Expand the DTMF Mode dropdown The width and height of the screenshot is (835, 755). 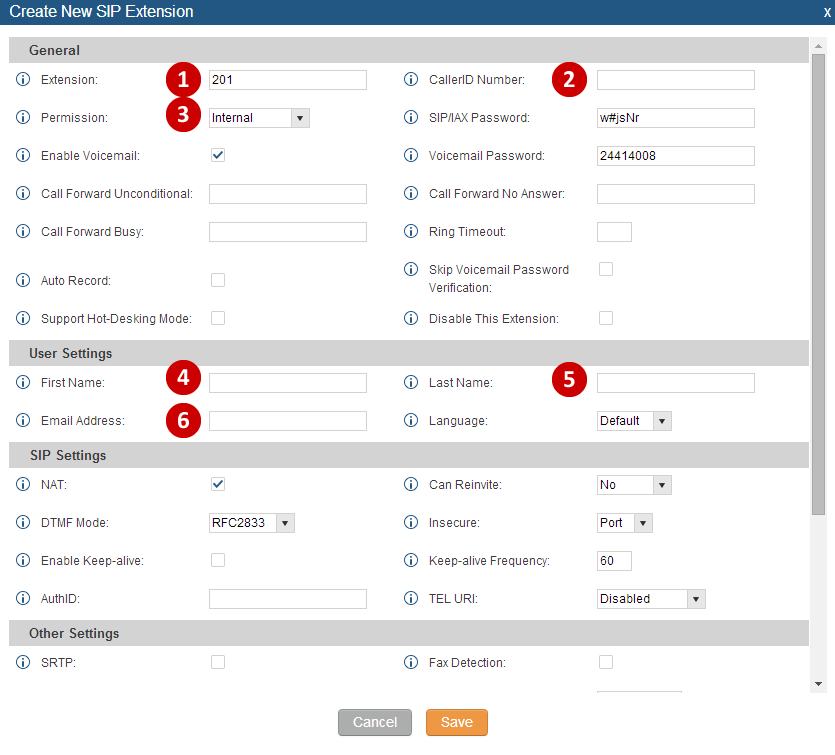pos(252,523)
